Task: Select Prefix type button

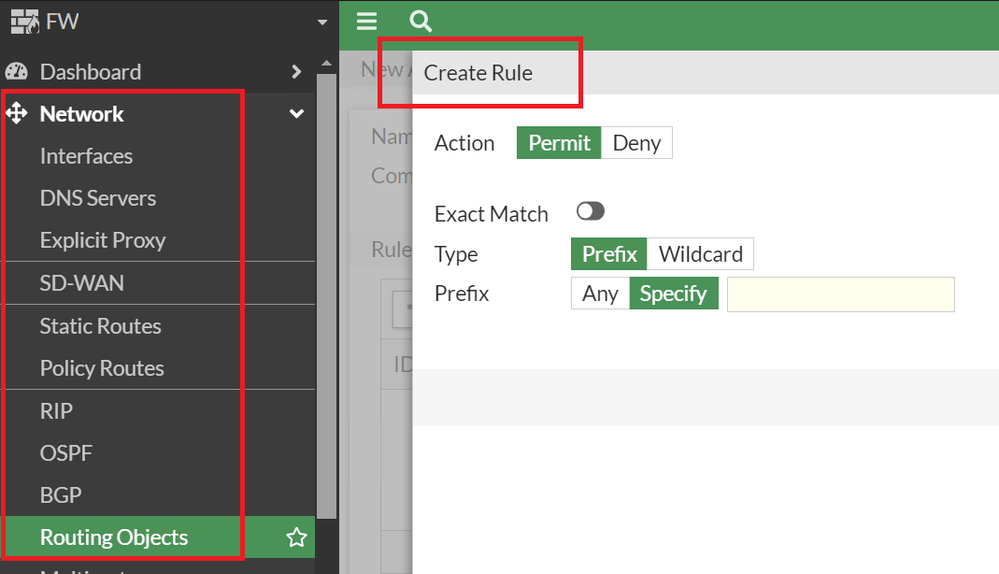Action: [609, 254]
